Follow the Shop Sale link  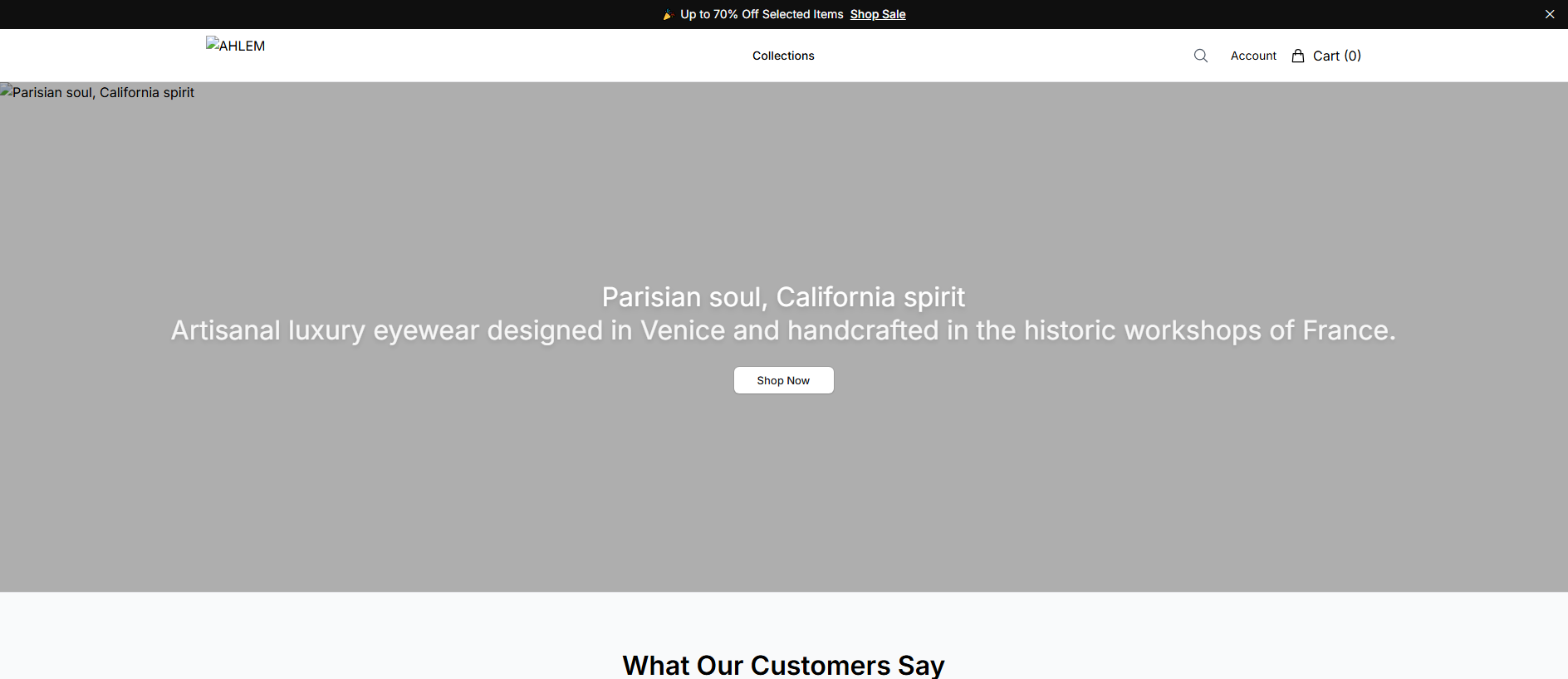[x=878, y=14]
